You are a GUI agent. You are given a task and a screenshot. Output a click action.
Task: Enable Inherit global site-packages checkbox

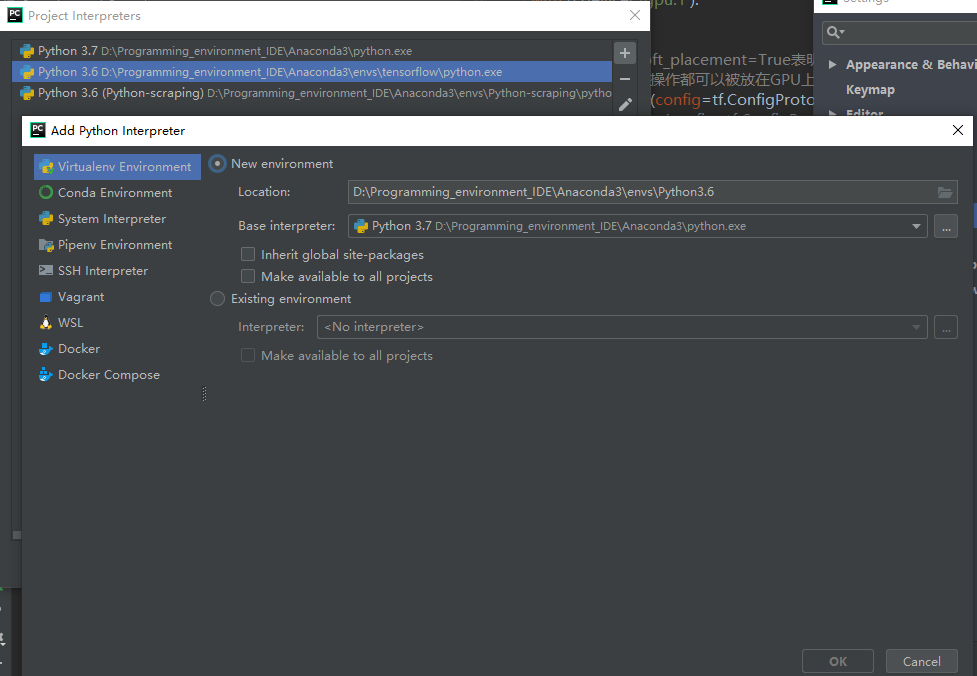tap(248, 255)
